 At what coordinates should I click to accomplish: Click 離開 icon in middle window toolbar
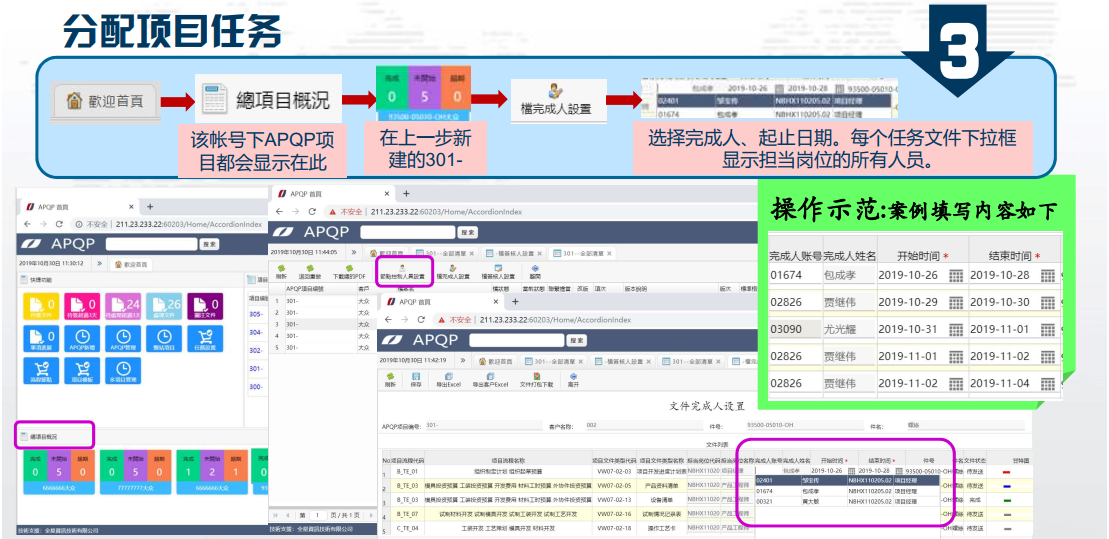(x=535, y=272)
